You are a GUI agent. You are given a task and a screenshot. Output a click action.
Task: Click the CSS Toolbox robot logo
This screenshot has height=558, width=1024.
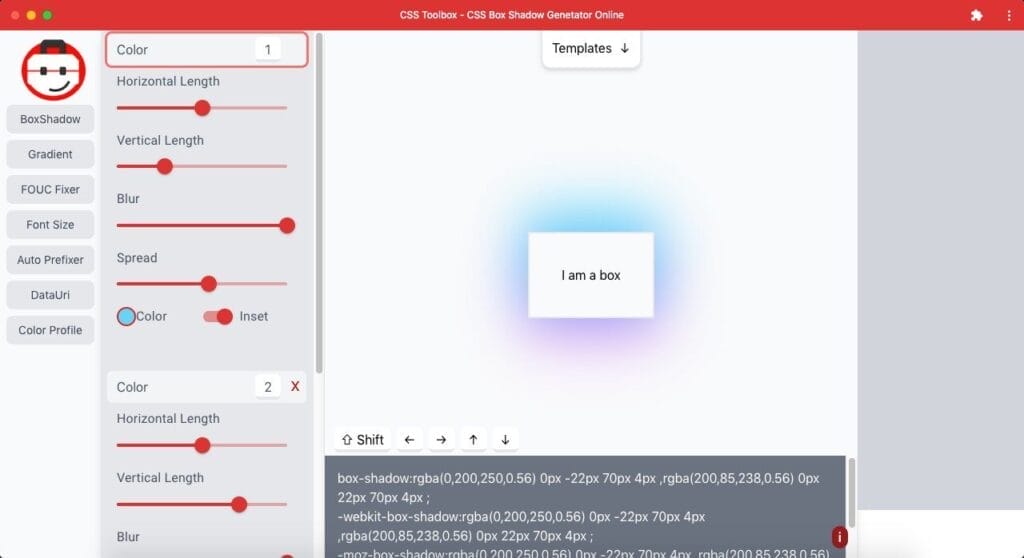[x=50, y=69]
